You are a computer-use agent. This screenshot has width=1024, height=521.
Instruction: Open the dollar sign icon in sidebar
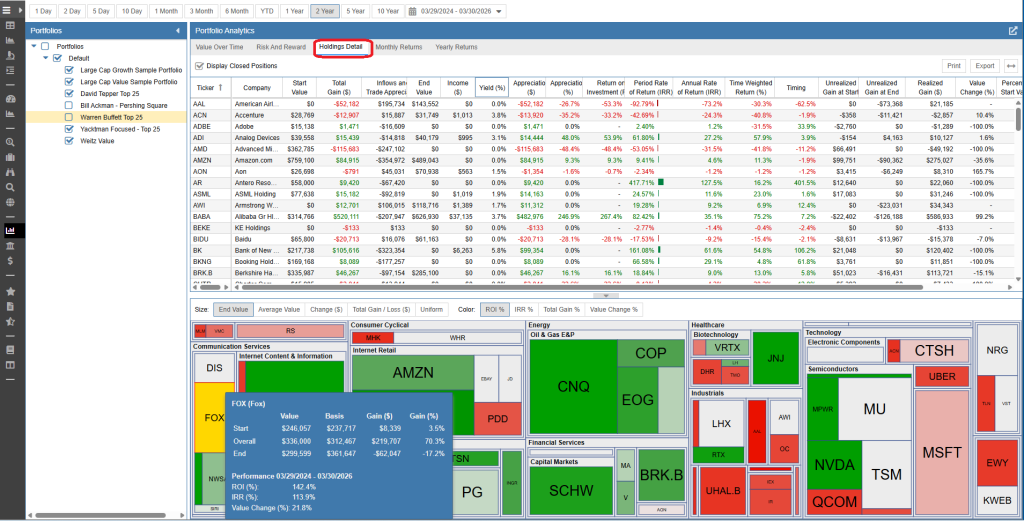10,261
